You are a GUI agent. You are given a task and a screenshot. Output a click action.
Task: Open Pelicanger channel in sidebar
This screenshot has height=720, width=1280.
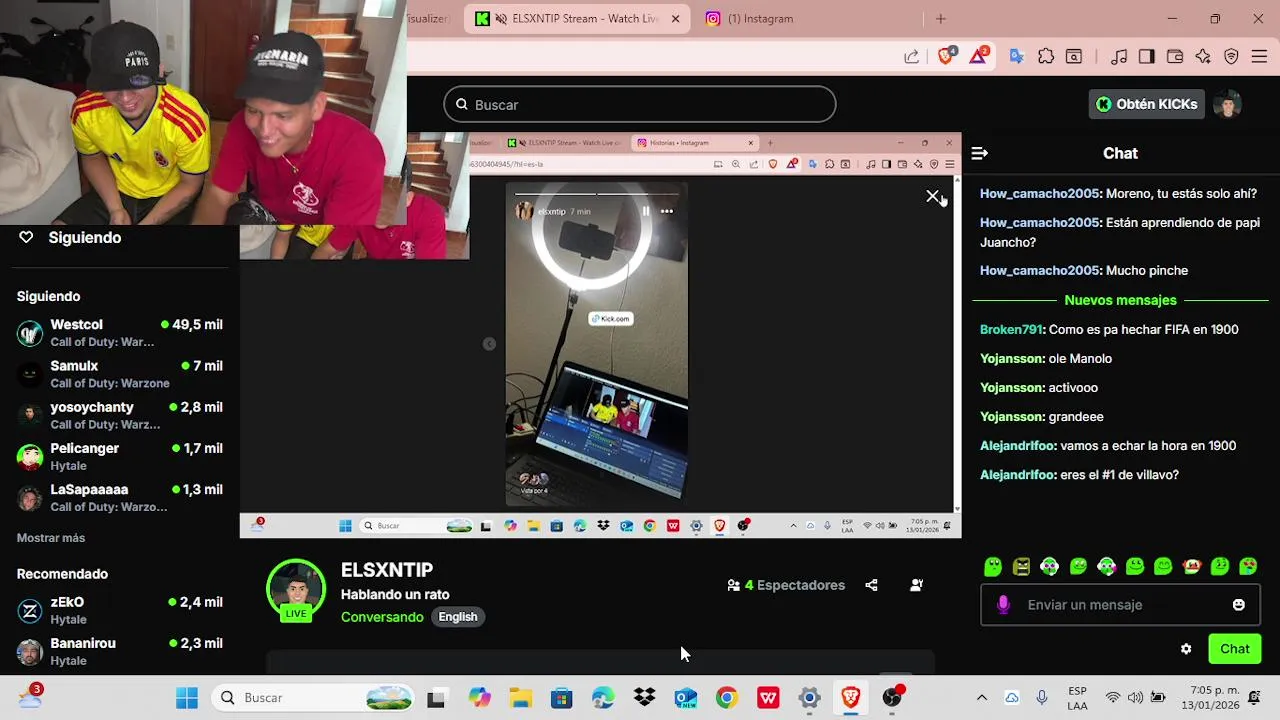[120, 456]
